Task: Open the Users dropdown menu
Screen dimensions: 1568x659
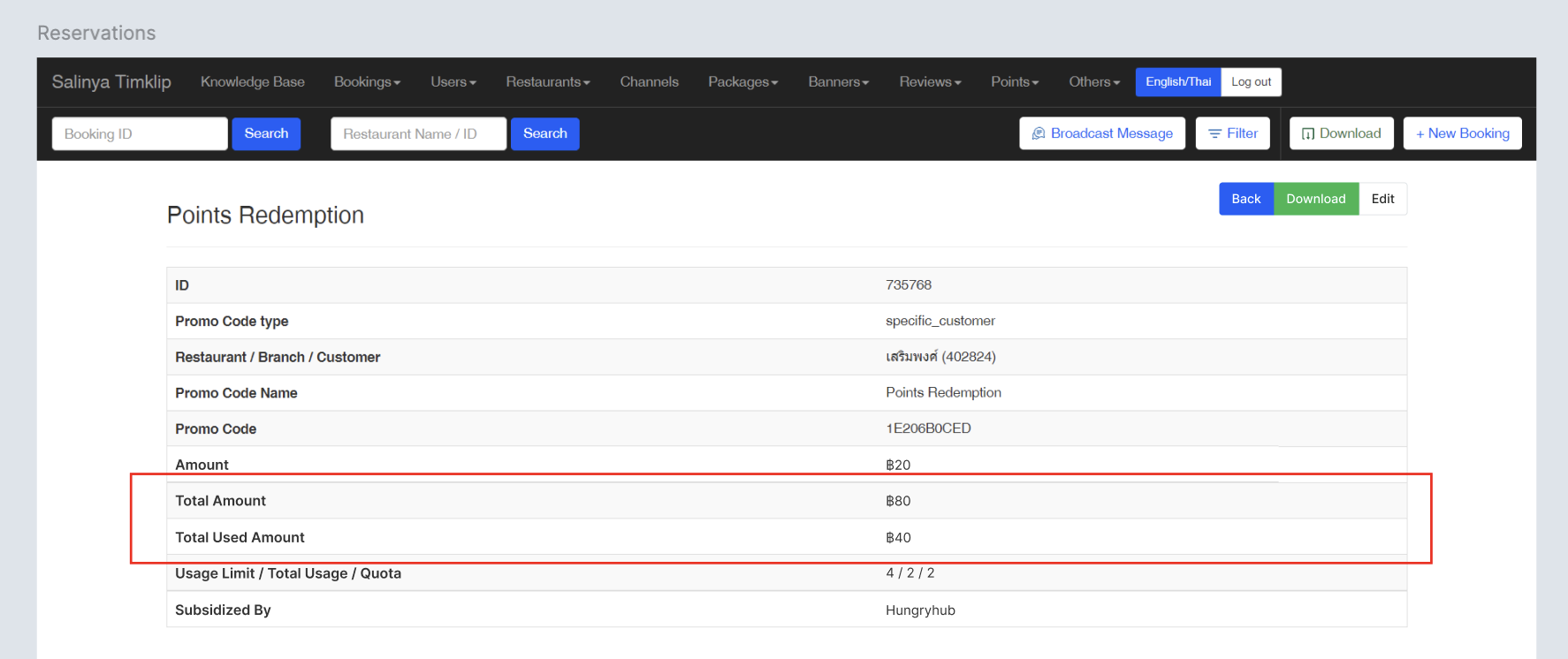Action: [453, 82]
